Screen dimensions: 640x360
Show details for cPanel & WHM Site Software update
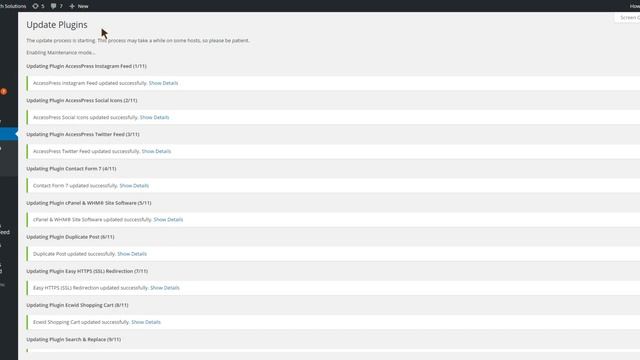click(x=168, y=219)
